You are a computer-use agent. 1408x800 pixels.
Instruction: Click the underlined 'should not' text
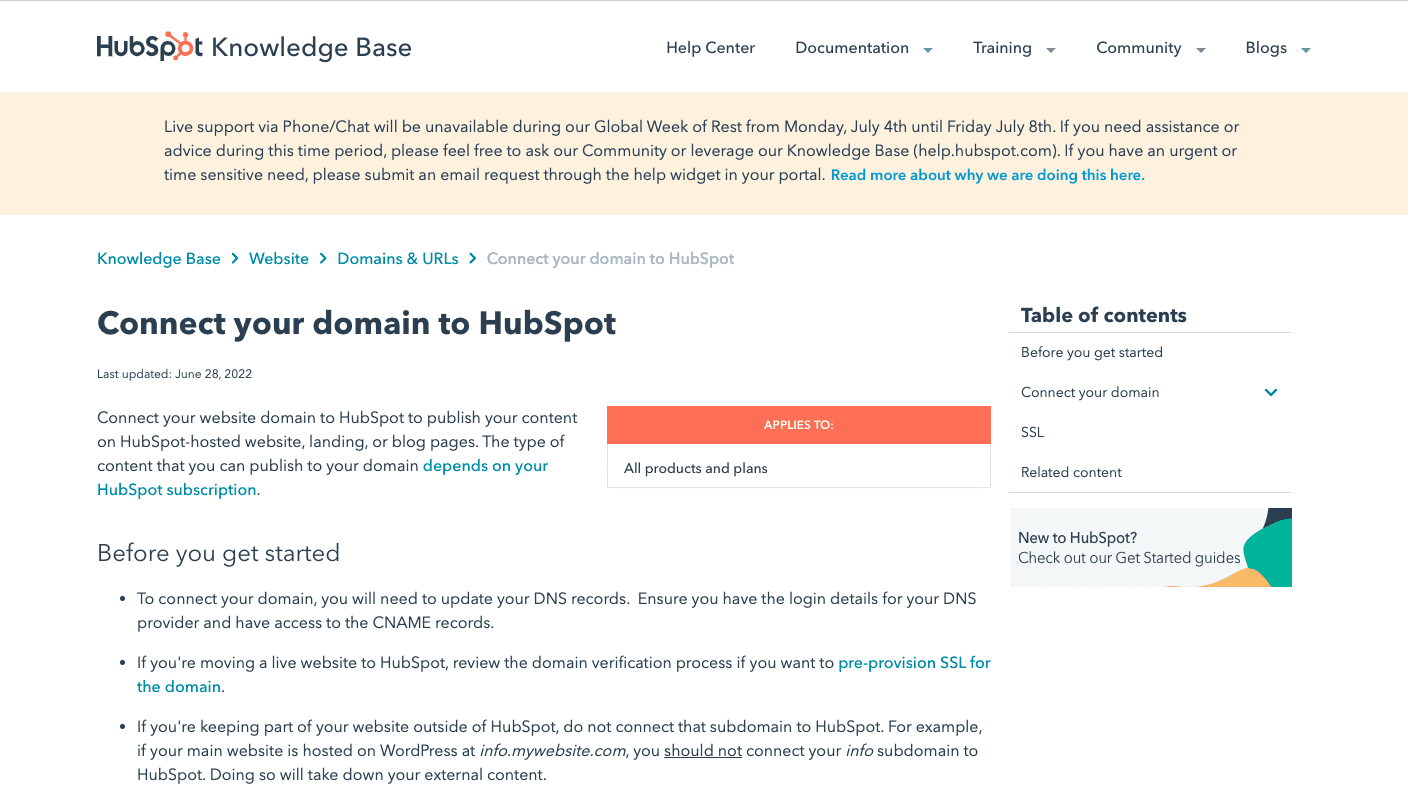coord(703,750)
